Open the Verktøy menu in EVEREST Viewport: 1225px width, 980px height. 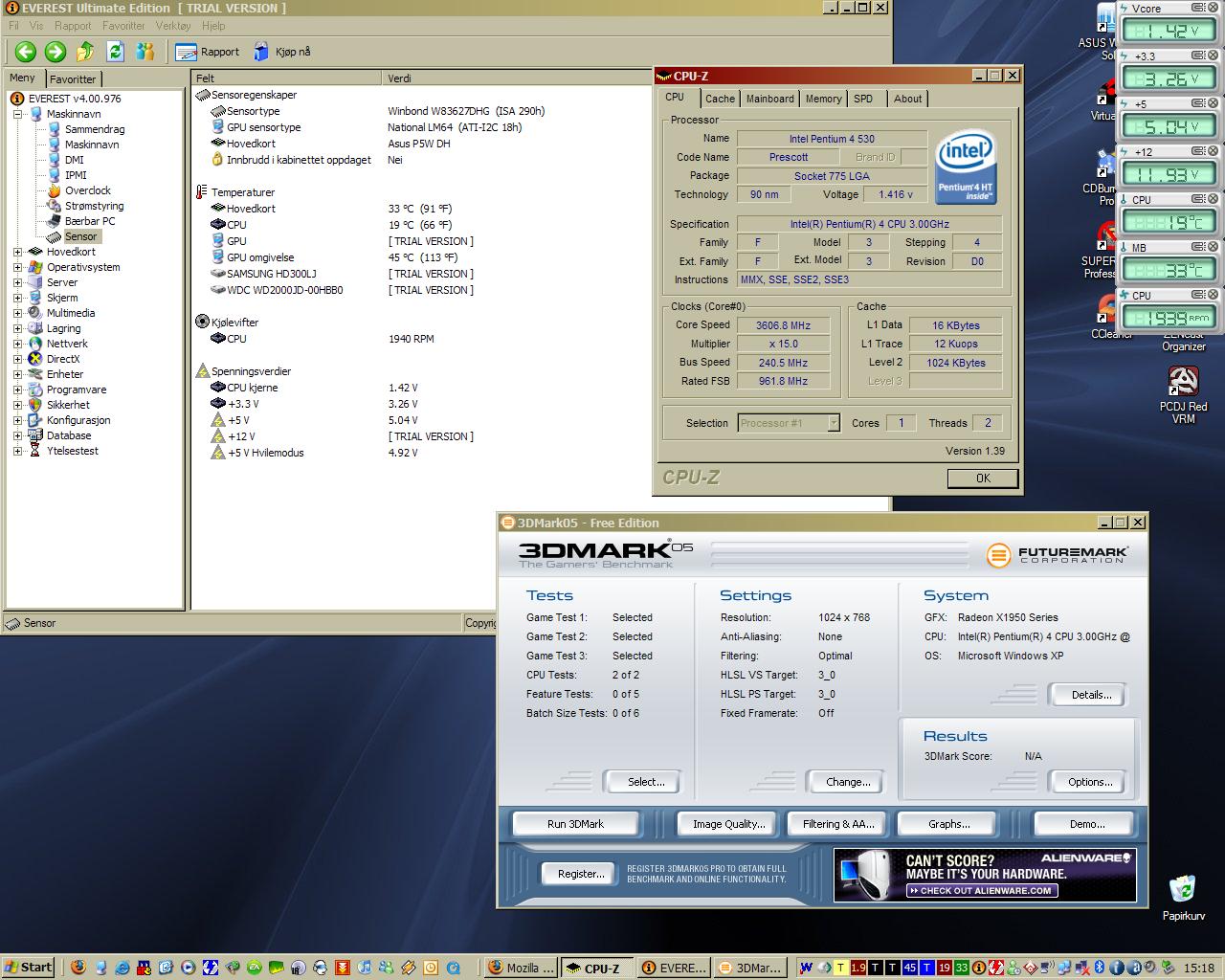point(173,26)
